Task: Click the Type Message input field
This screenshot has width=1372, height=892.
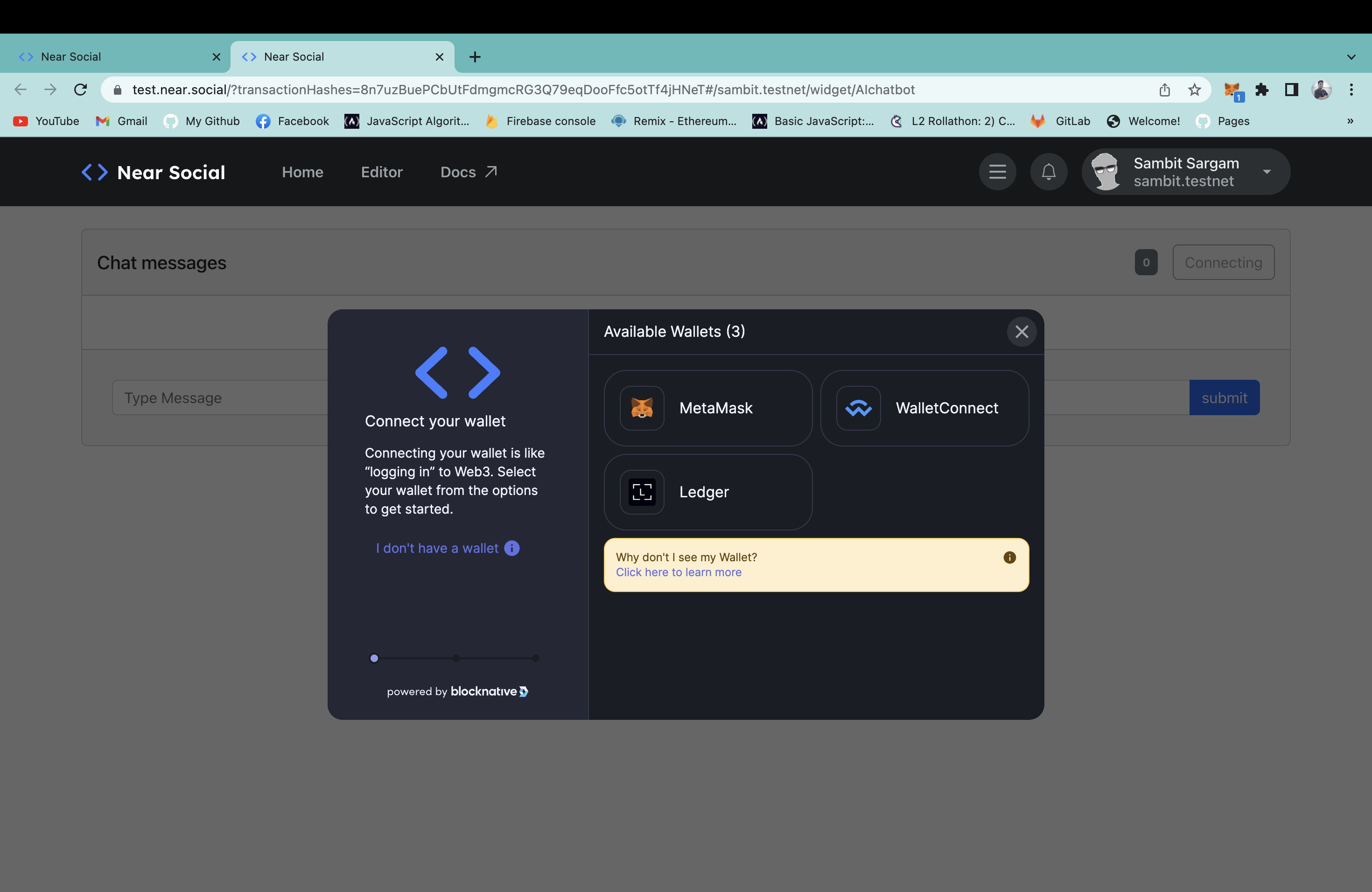Action: 219,397
